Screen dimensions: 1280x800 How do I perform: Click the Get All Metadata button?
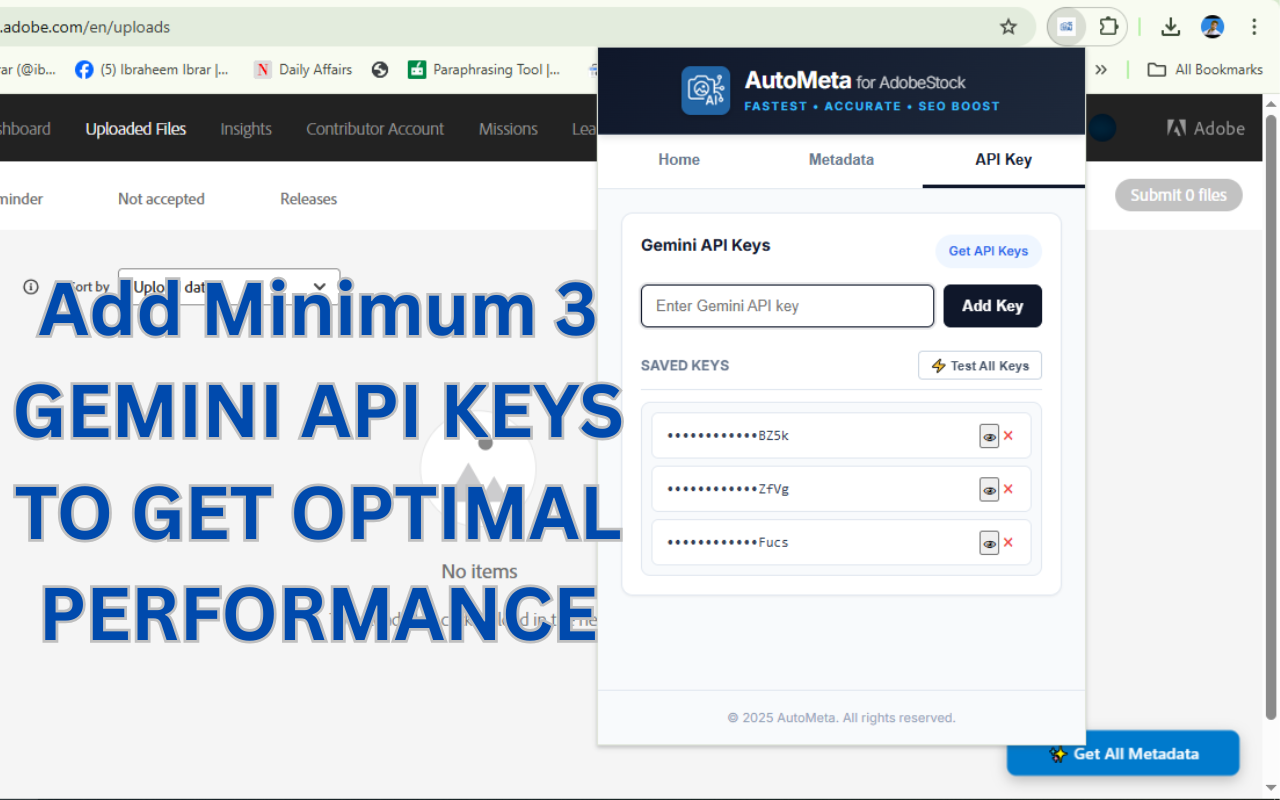pyautogui.click(x=1123, y=754)
